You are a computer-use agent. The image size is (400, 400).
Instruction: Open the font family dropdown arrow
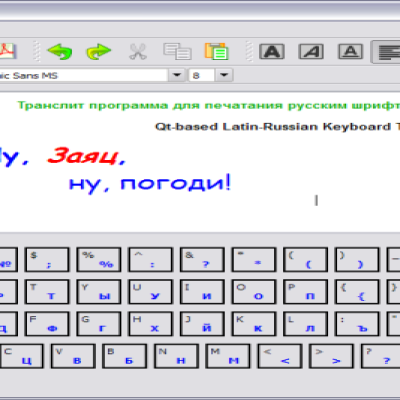[177, 75]
